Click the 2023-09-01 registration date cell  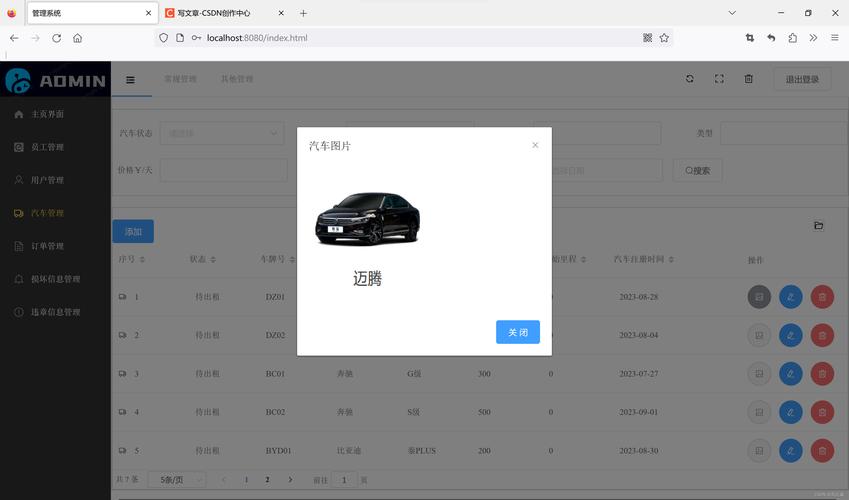(x=639, y=412)
